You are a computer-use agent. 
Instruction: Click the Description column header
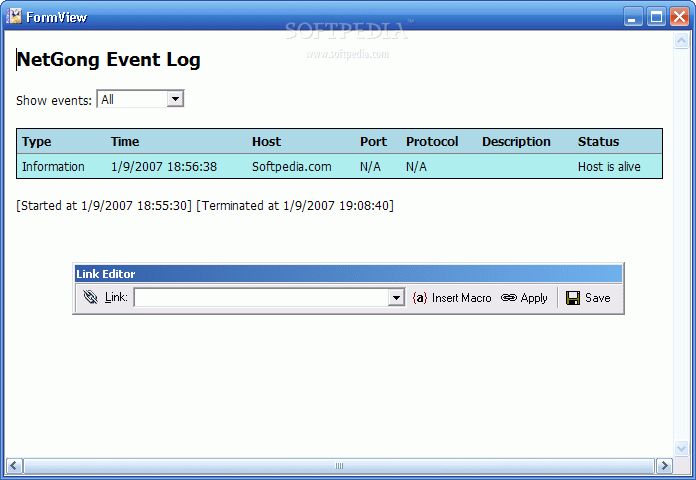click(516, 142)
